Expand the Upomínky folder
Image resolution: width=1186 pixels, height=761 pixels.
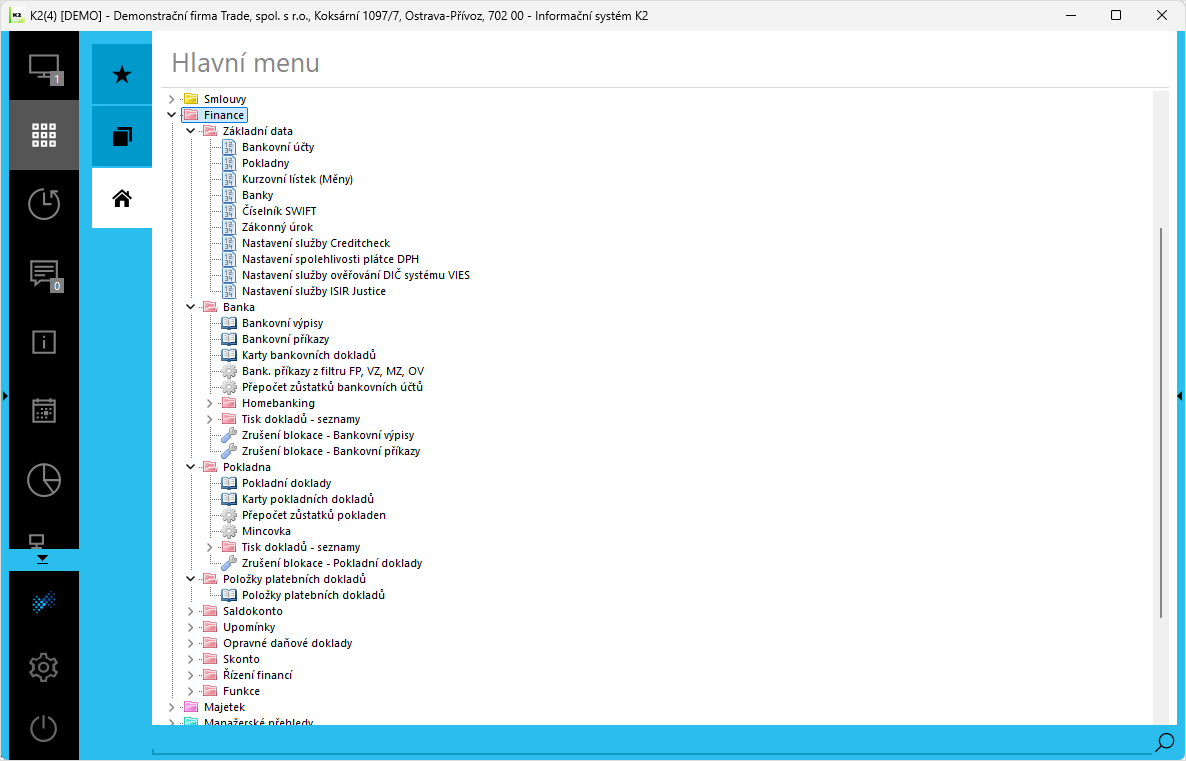pyautogui.click(x=191, y=627)
